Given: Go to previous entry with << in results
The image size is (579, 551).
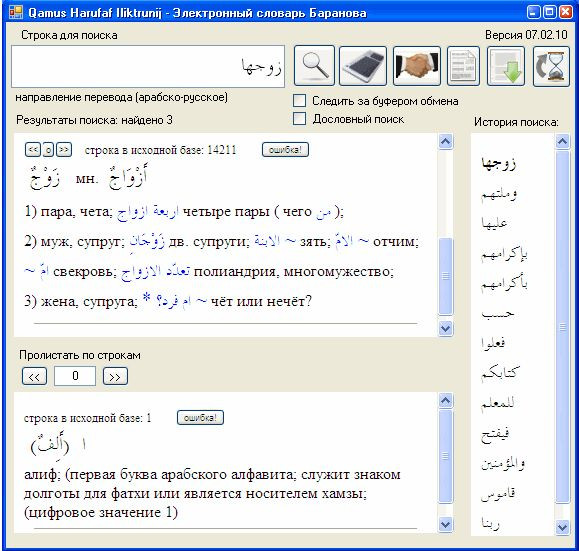Looking at the screenshot, I should (33, 150).
